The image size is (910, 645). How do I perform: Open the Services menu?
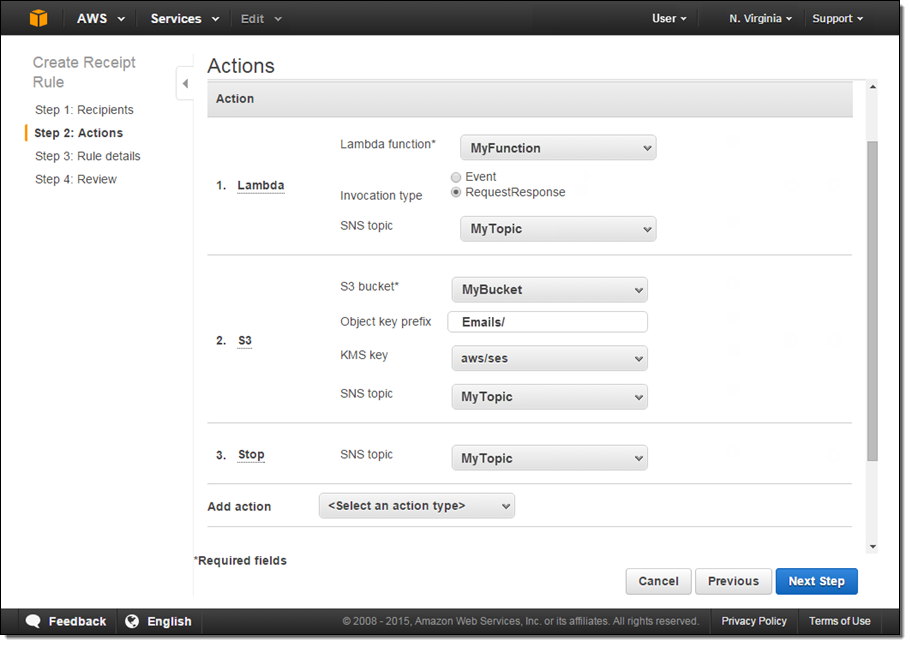[182, 18]
